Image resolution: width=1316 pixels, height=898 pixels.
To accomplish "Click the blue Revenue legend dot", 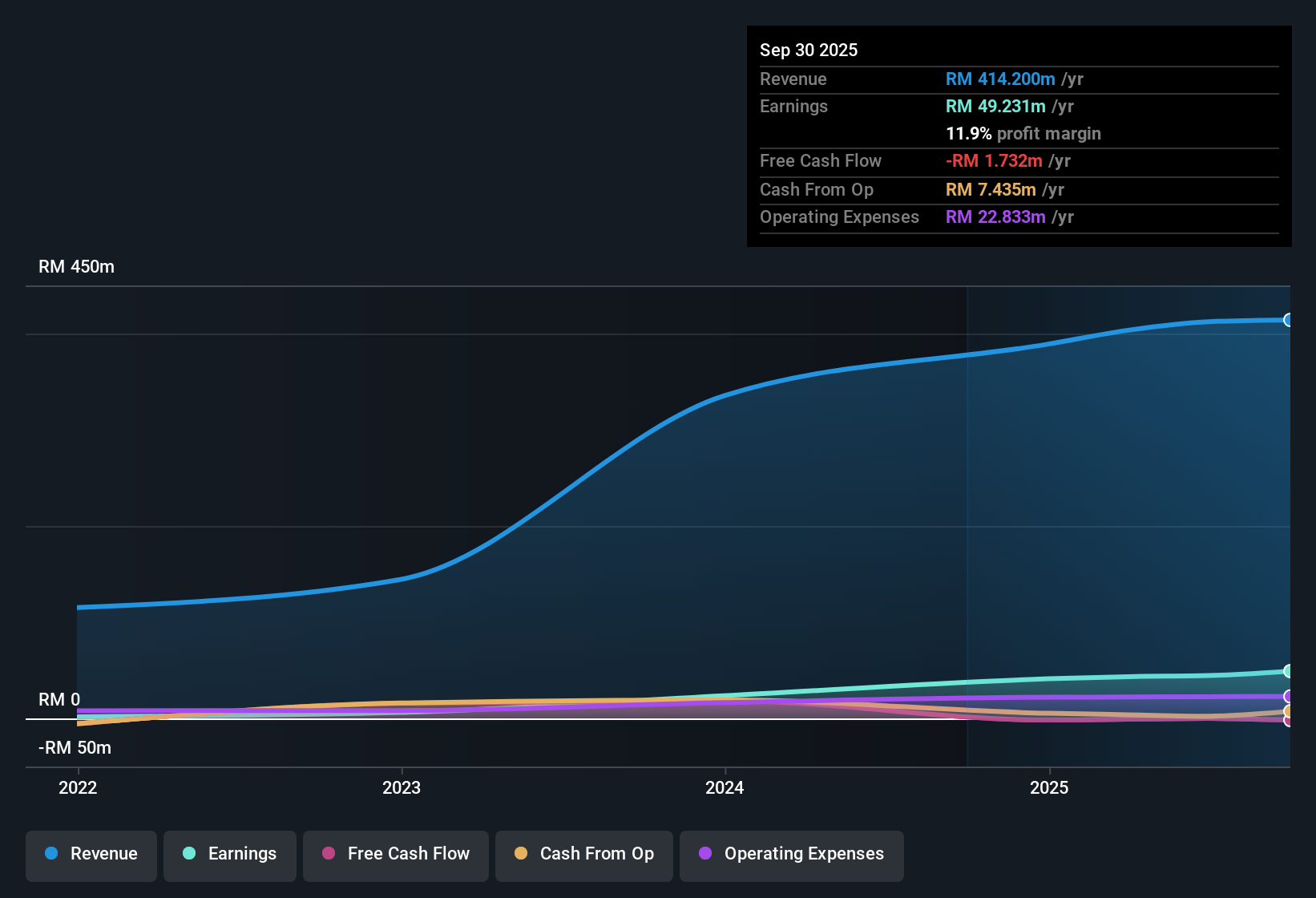I will point(50,854).
